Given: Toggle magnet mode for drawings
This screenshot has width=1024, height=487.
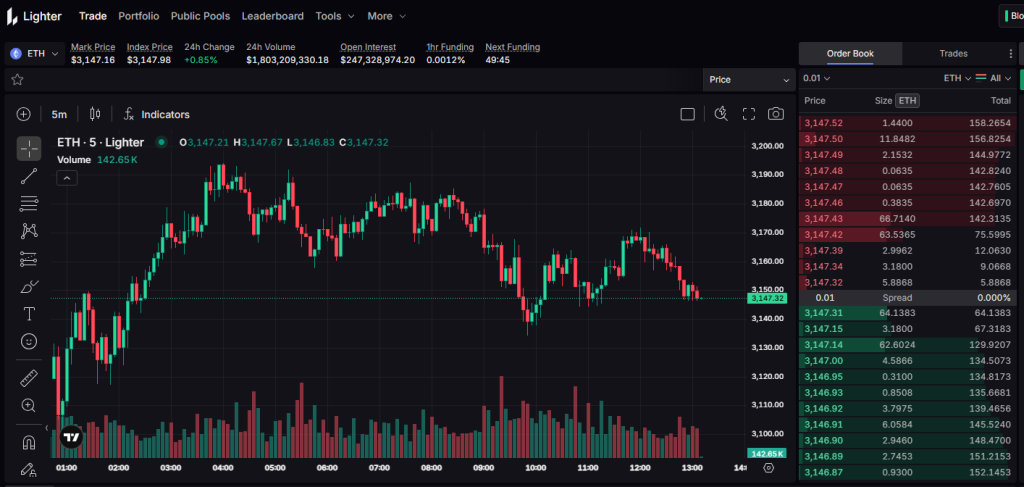Looking at the screenshot, I should [x=29, y=441].
